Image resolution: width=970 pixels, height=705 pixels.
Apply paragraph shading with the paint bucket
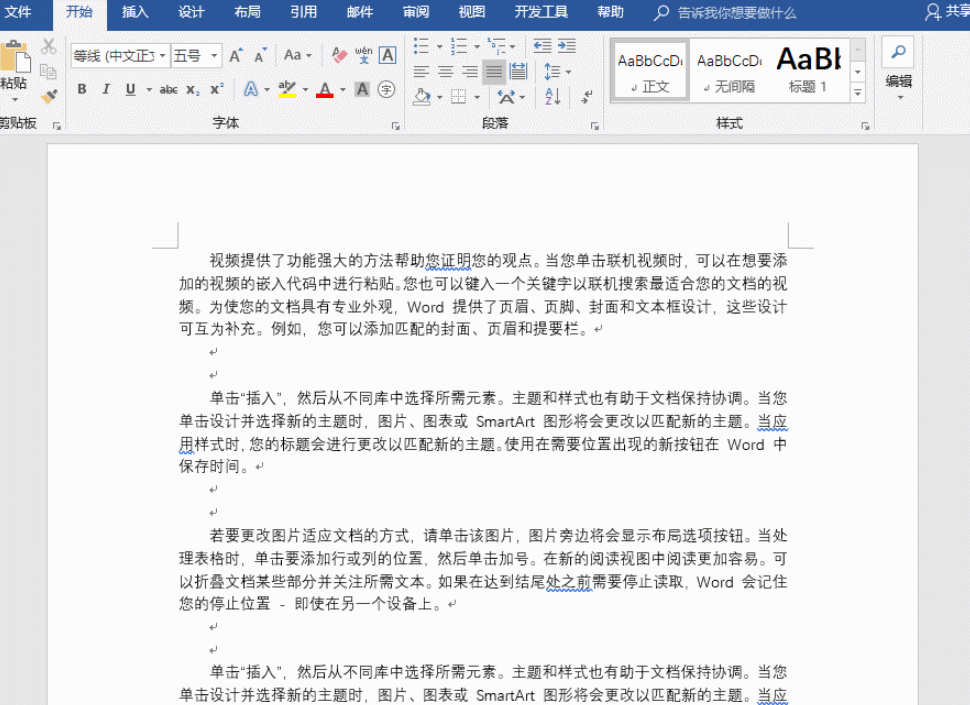422,96
